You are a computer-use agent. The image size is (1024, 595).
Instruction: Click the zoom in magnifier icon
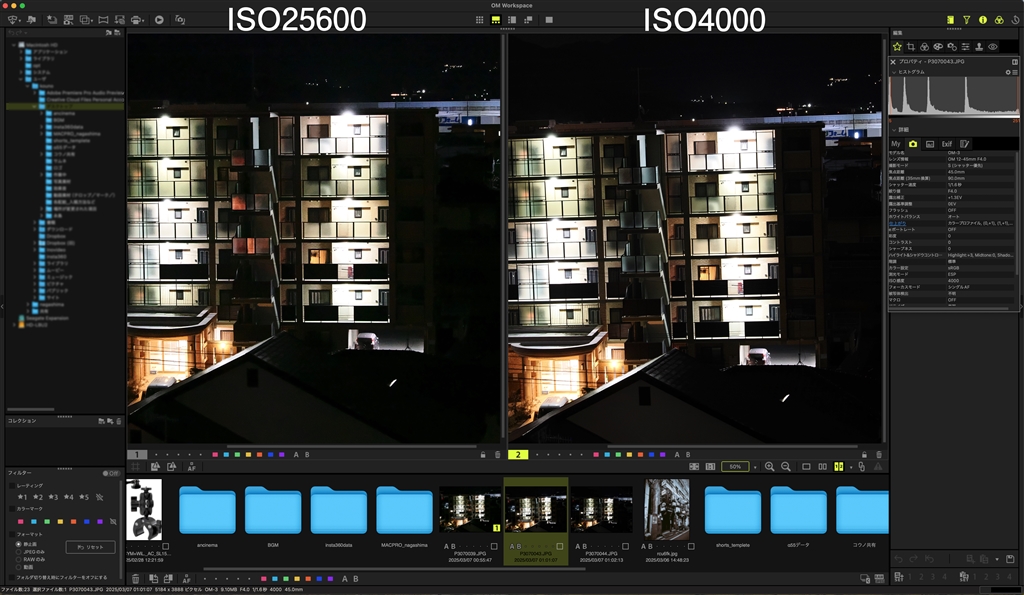[769, 467]
